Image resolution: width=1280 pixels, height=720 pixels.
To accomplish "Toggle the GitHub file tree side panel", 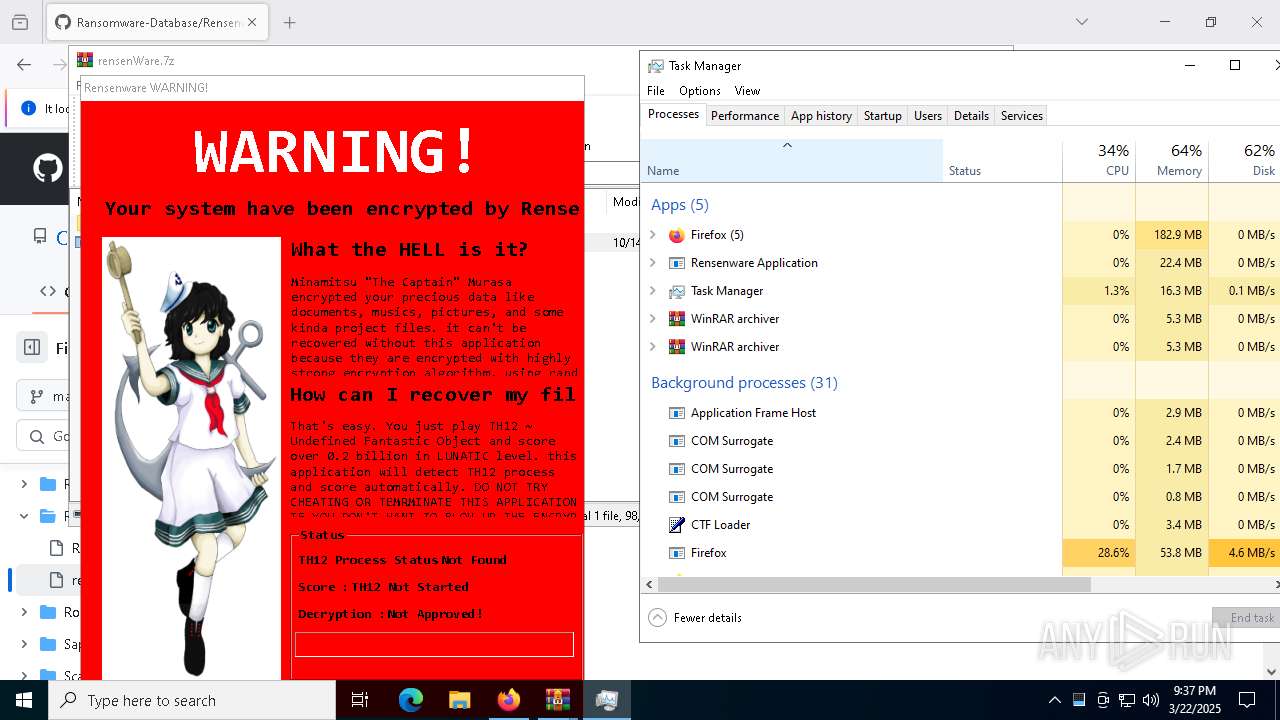I will (x=32, y=347).
